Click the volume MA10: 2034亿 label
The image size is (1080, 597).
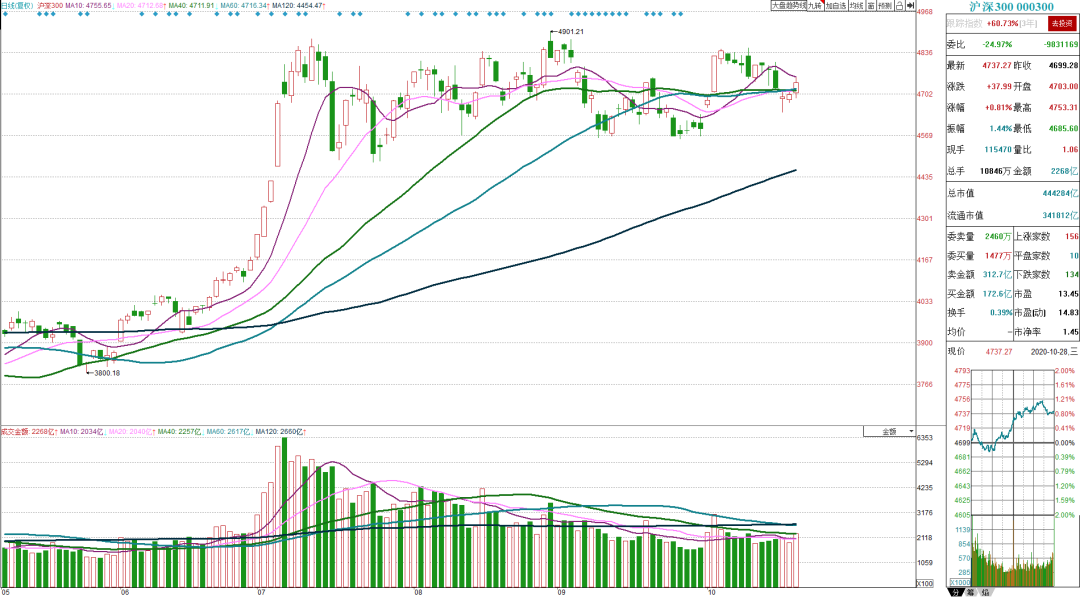pyautogui.click(x=81, y=432)
